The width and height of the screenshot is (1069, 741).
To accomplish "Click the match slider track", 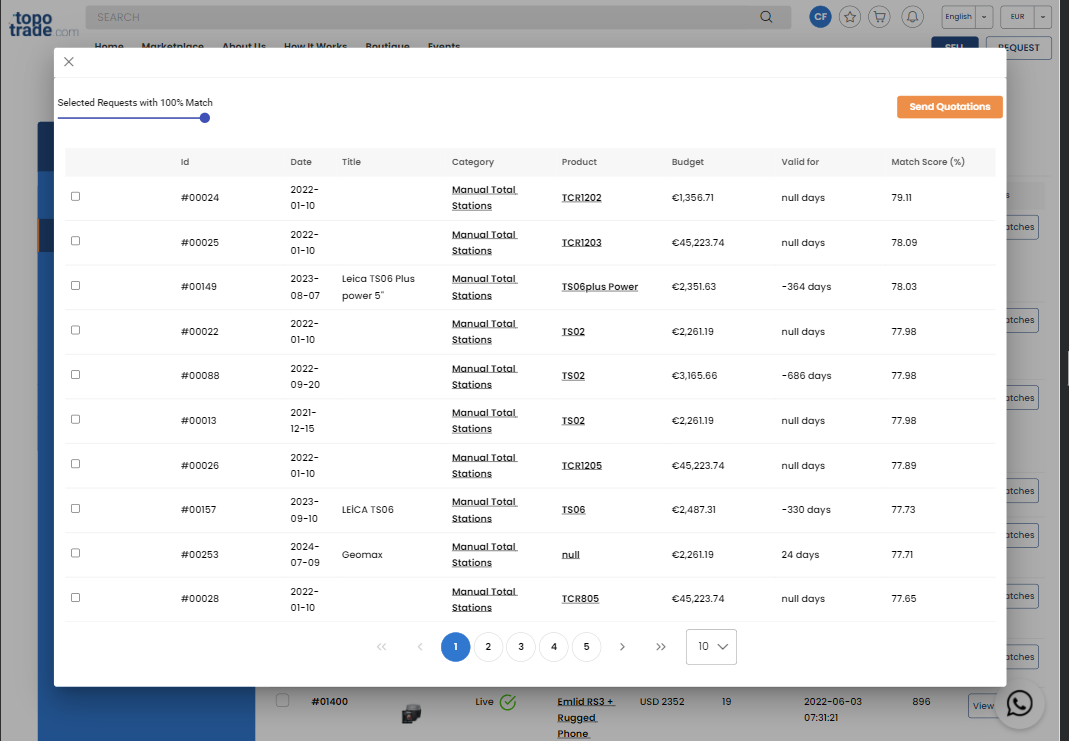I will point(130,118).
